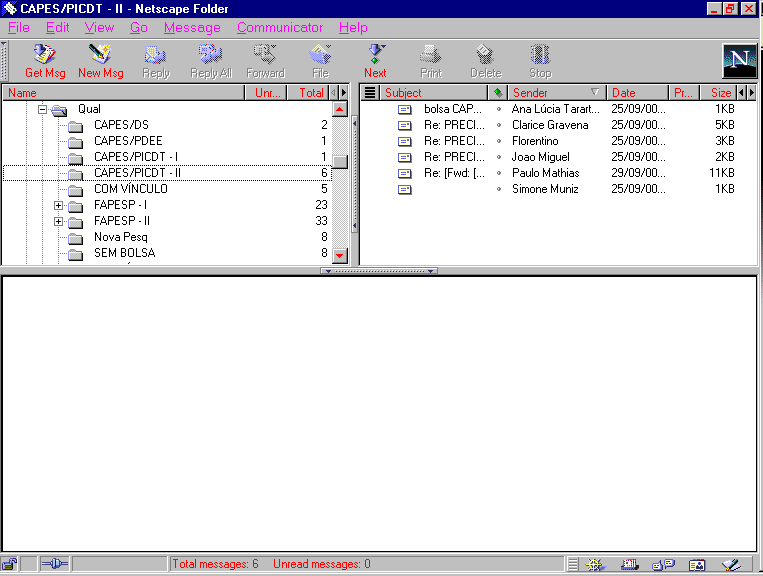763x576 pixels.
Task: Compose with the New Msg icon
Action: click(100, 54)
